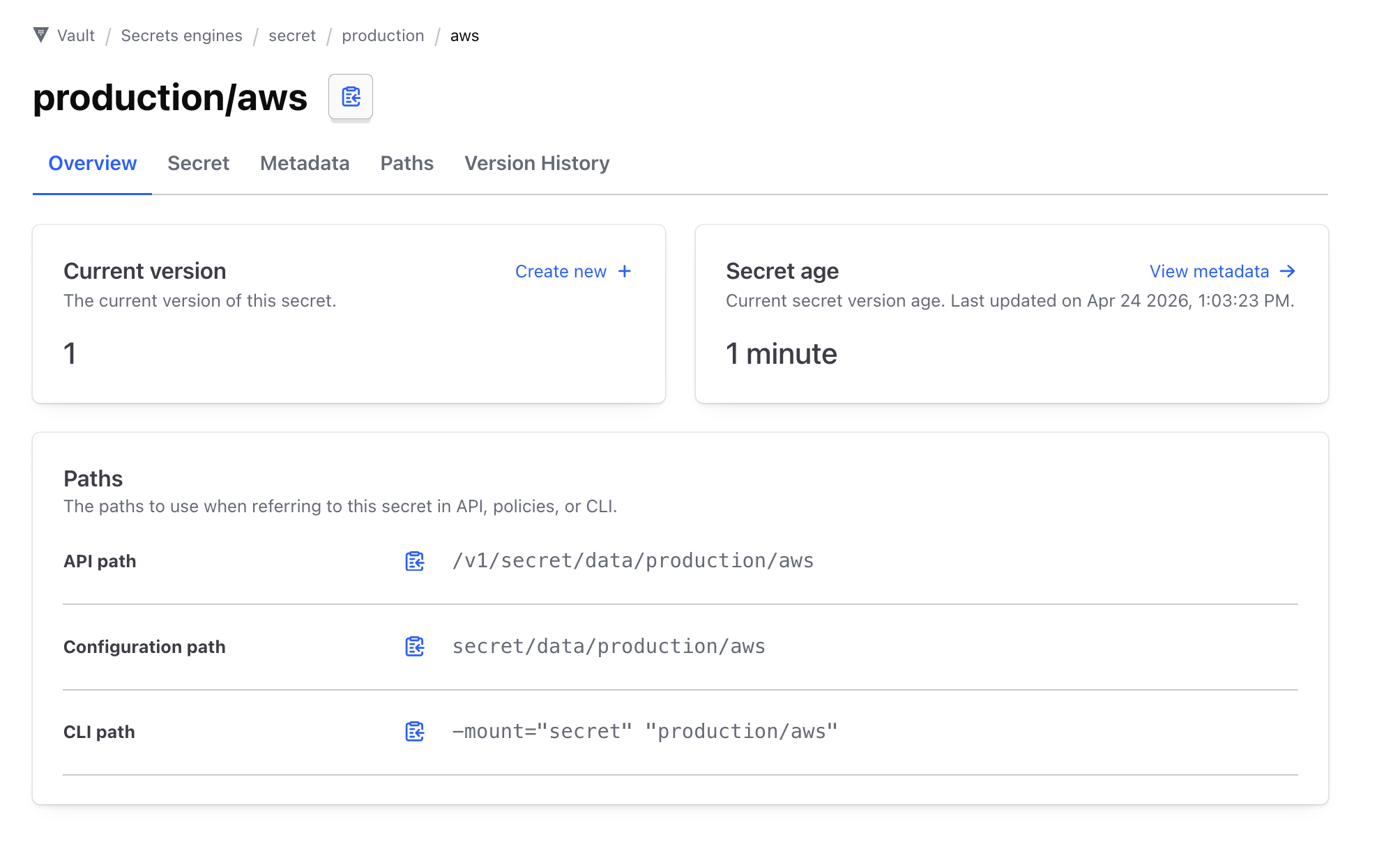Viewport: 1400px width, 853px height.
Task: Click the aws breadcrumb item
Action: [464, 36]
